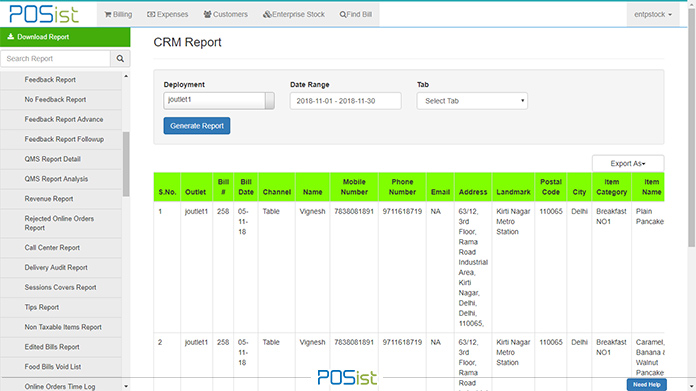Image resolution: width=696 pixels, height=391 pixels.
Task: Click the Channel column header
Action: (x=277, y=187)
